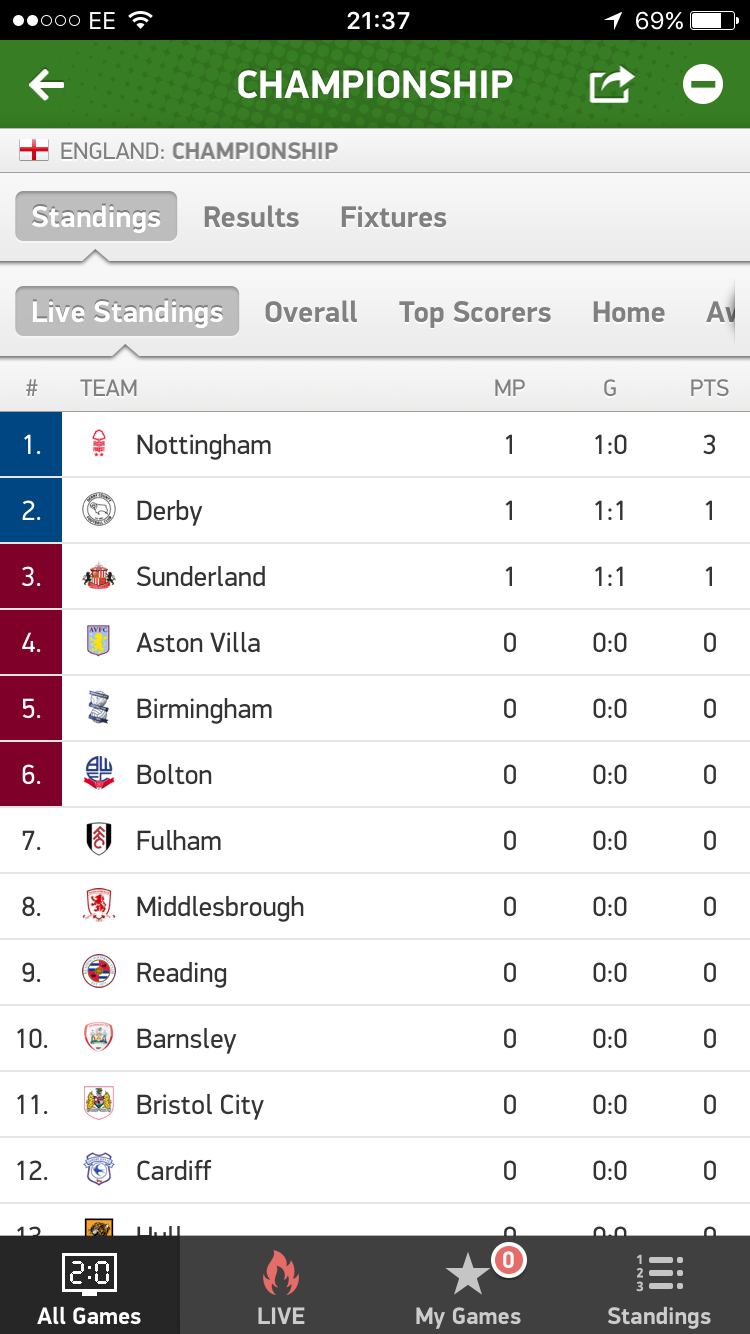Tap the Fulham club crest

[x=98, y=840]
